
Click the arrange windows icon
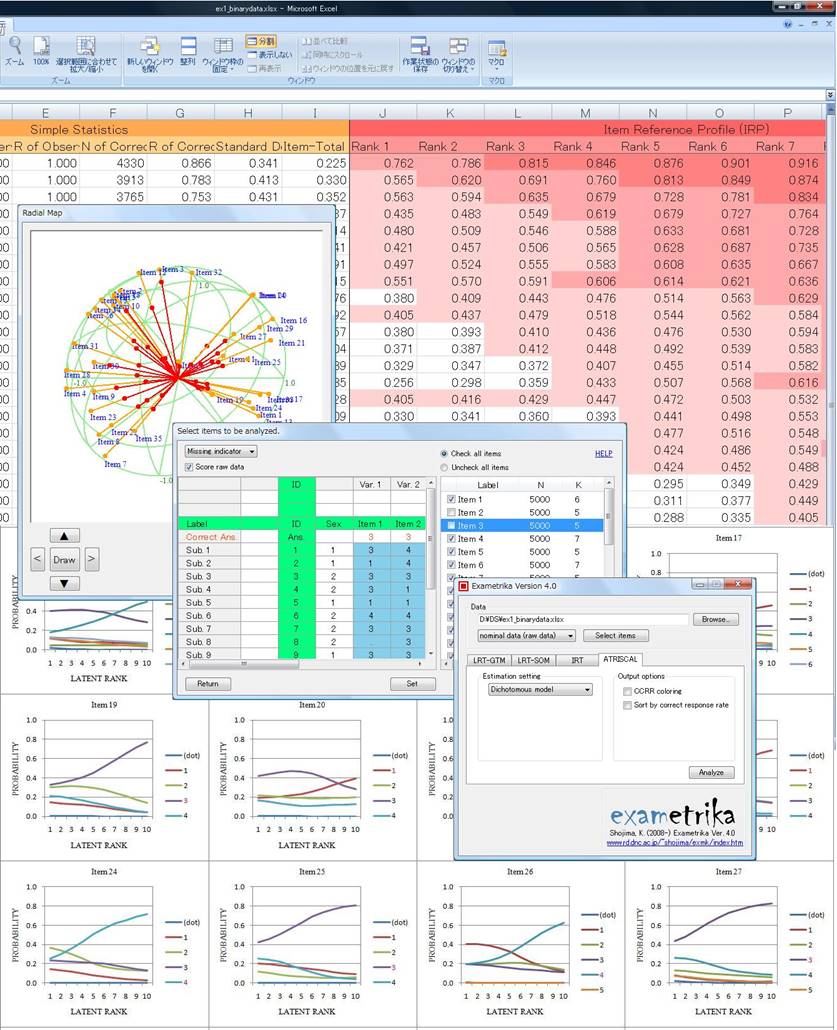coord(188,47)
